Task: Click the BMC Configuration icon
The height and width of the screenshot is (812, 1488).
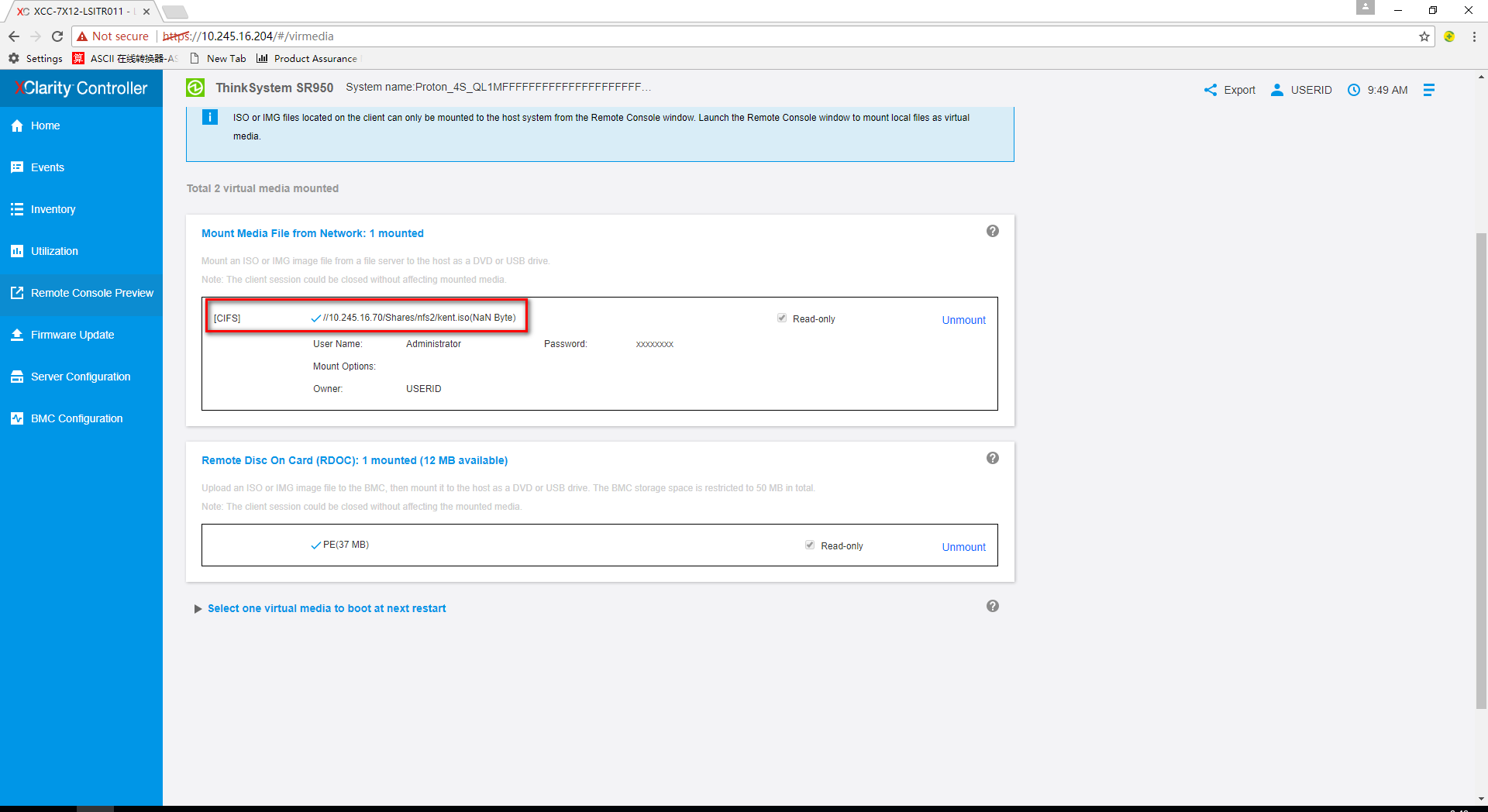Action: [17, 418]
